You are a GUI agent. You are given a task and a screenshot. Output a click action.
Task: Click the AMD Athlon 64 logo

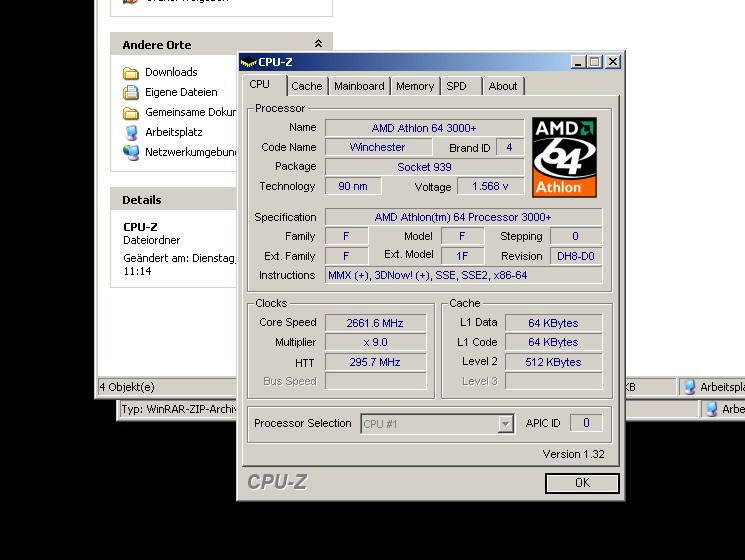point(564,157)
